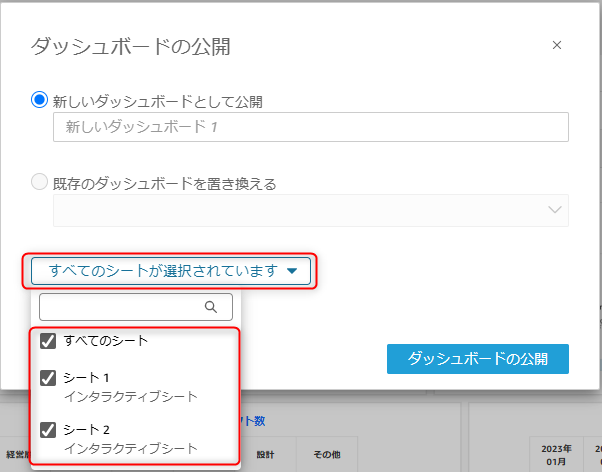Select the シート 1 インタラクティブシート entry
The image size is (602, 472).
point(130,387)
